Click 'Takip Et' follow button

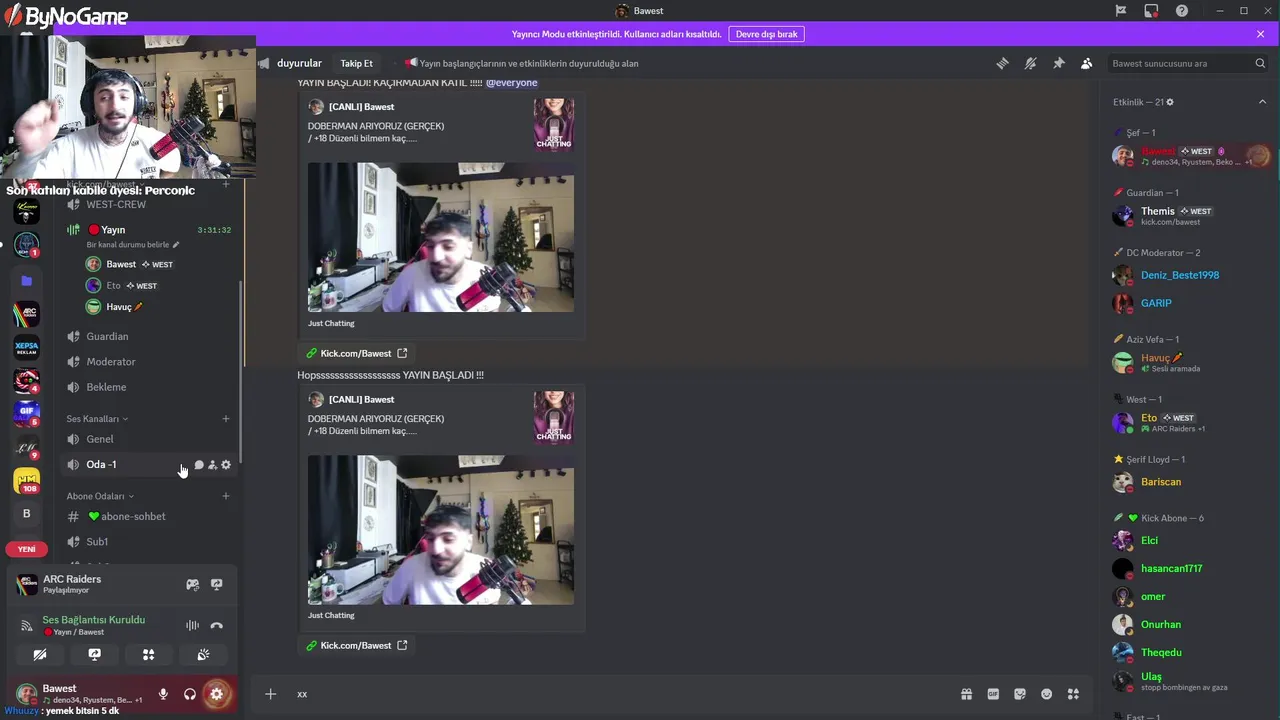356,63
